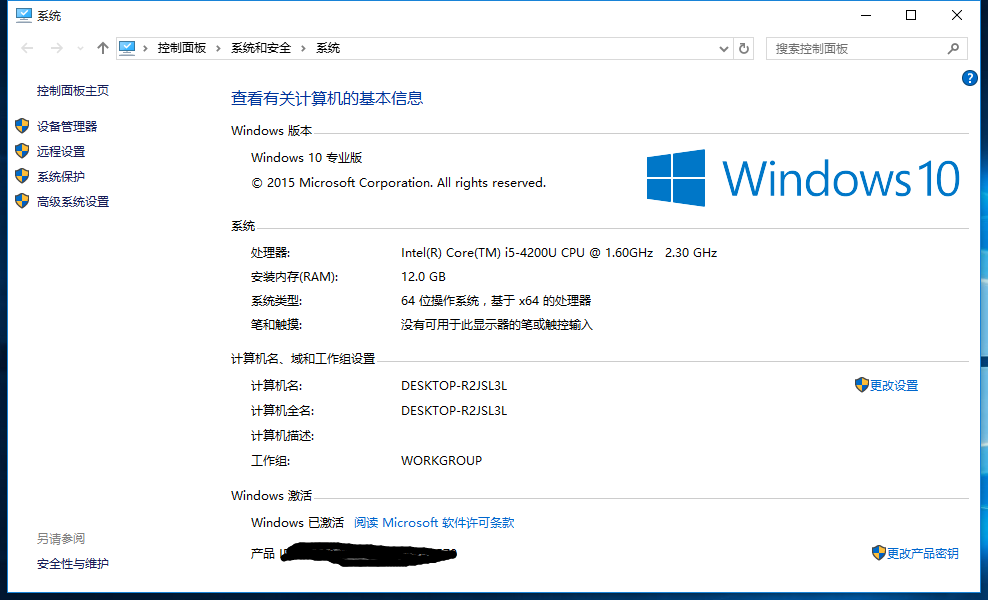Click the text Windows 已激活
Screen dimensions: 988x600
point(297,522)
